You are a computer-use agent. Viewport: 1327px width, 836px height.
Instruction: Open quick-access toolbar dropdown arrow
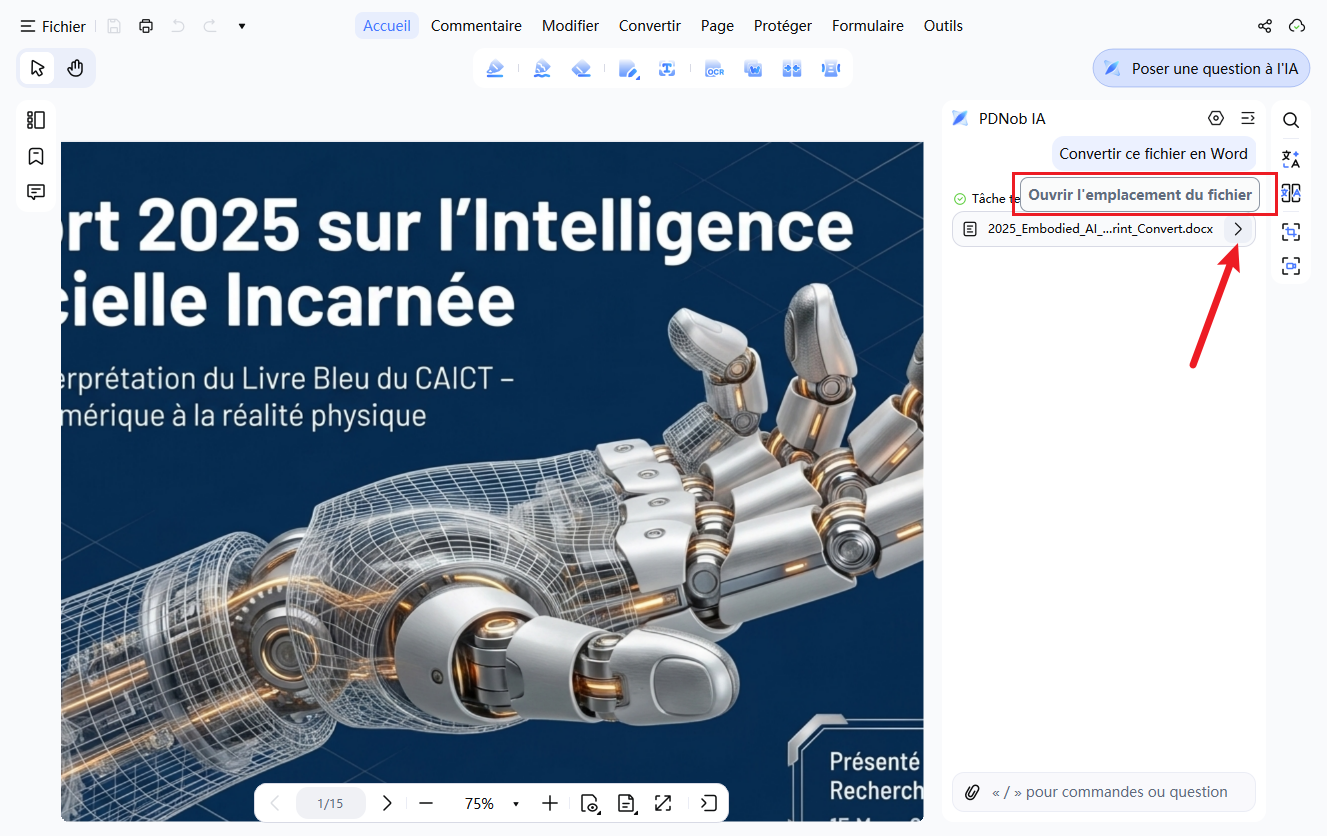click(242, 26)
